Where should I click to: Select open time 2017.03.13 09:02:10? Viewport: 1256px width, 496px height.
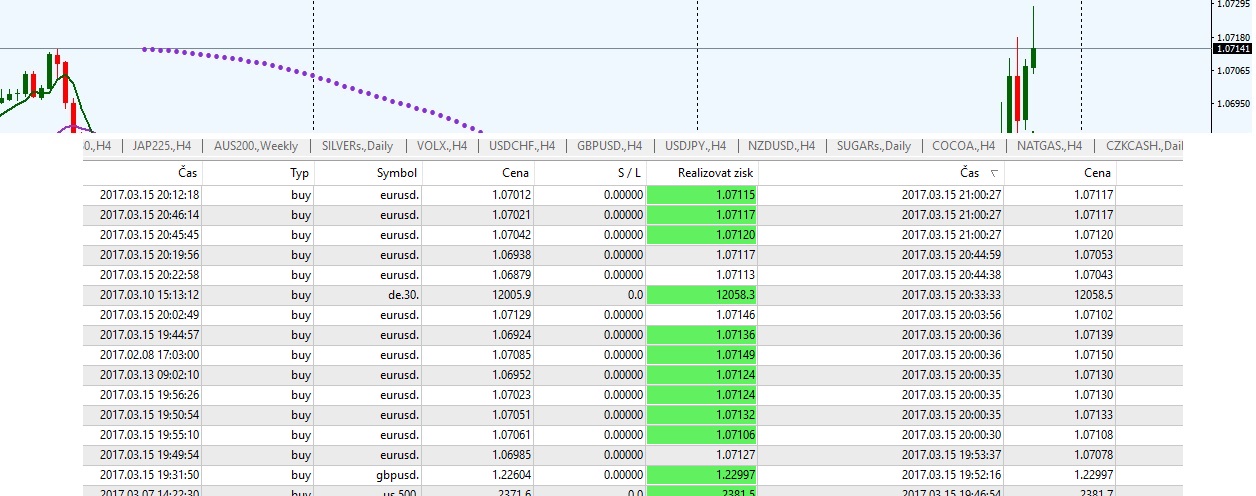tap(150, 375)
